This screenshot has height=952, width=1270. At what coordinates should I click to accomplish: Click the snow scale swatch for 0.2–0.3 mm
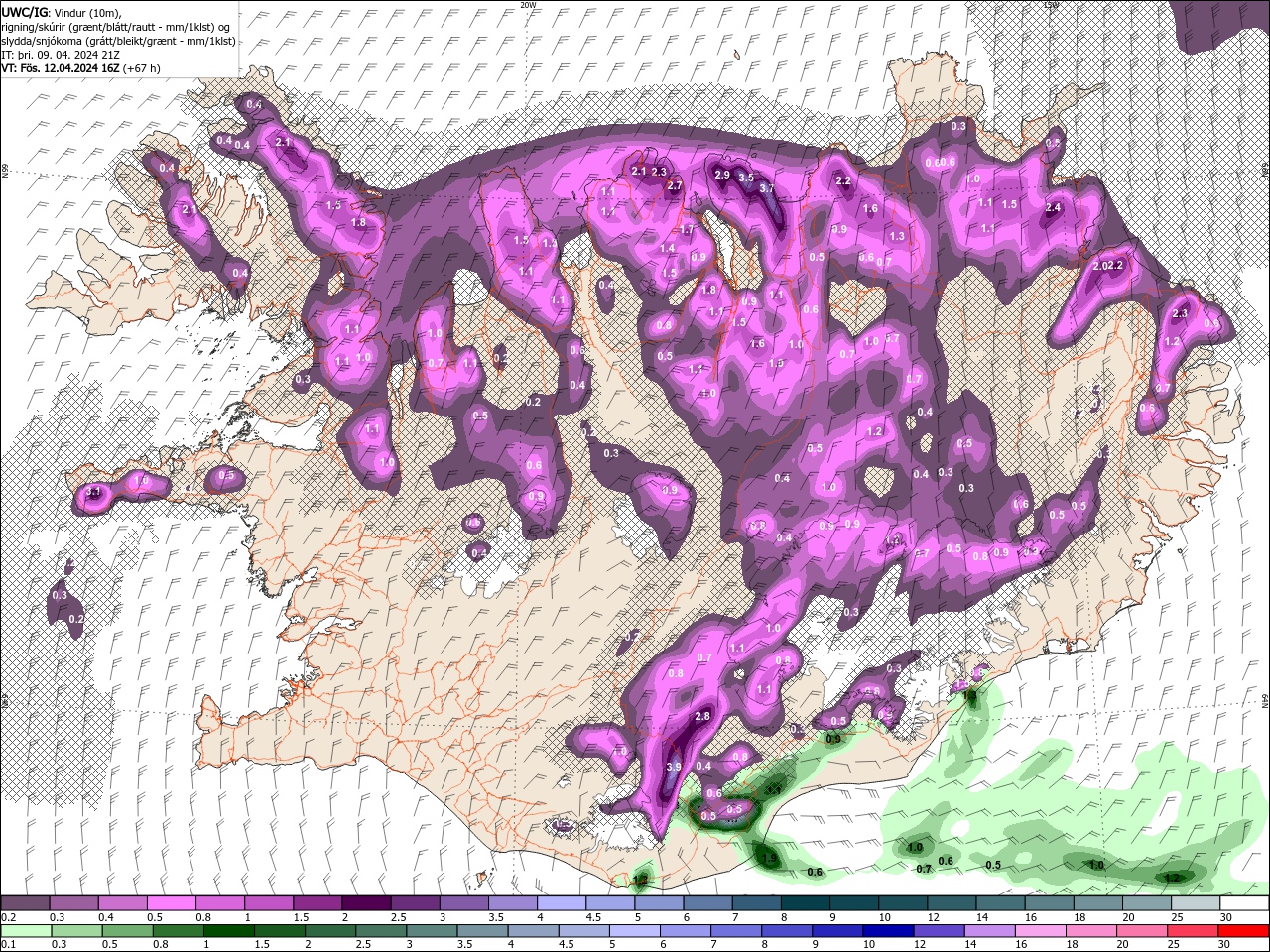coord(25,903)
